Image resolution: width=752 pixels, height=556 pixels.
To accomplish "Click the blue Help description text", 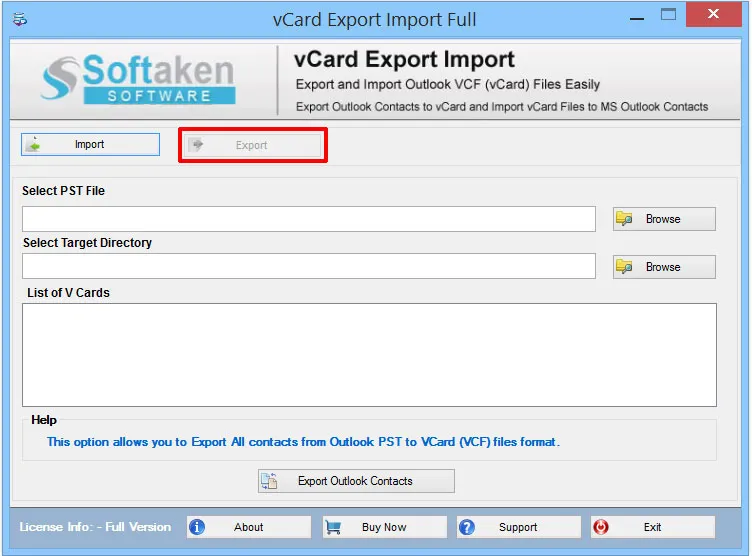I will click(x=303, y=442).
